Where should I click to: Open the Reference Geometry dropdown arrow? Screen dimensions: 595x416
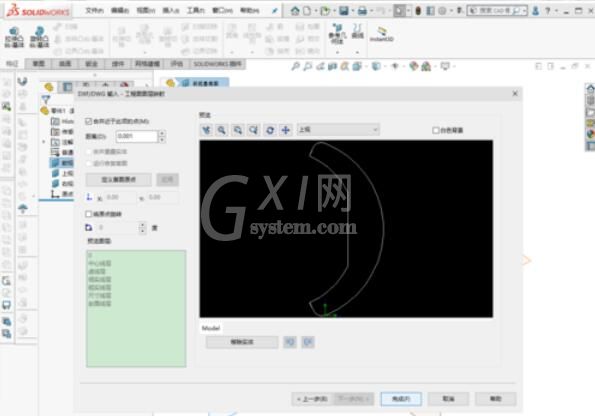(x=337, y=52)
